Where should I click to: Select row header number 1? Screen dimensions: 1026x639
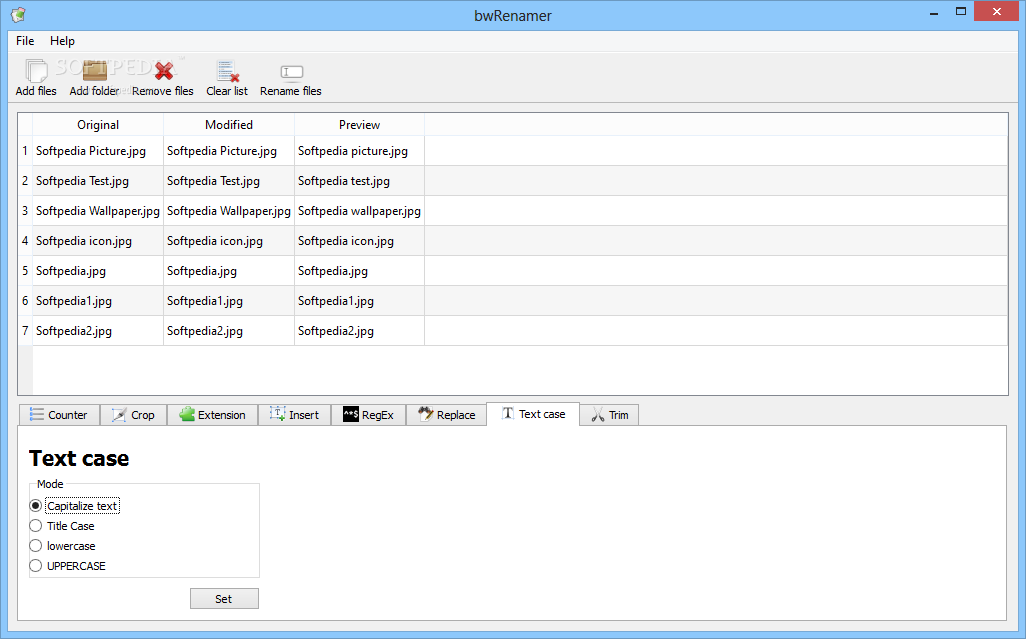pyautogui.click(x=25, y=151)
